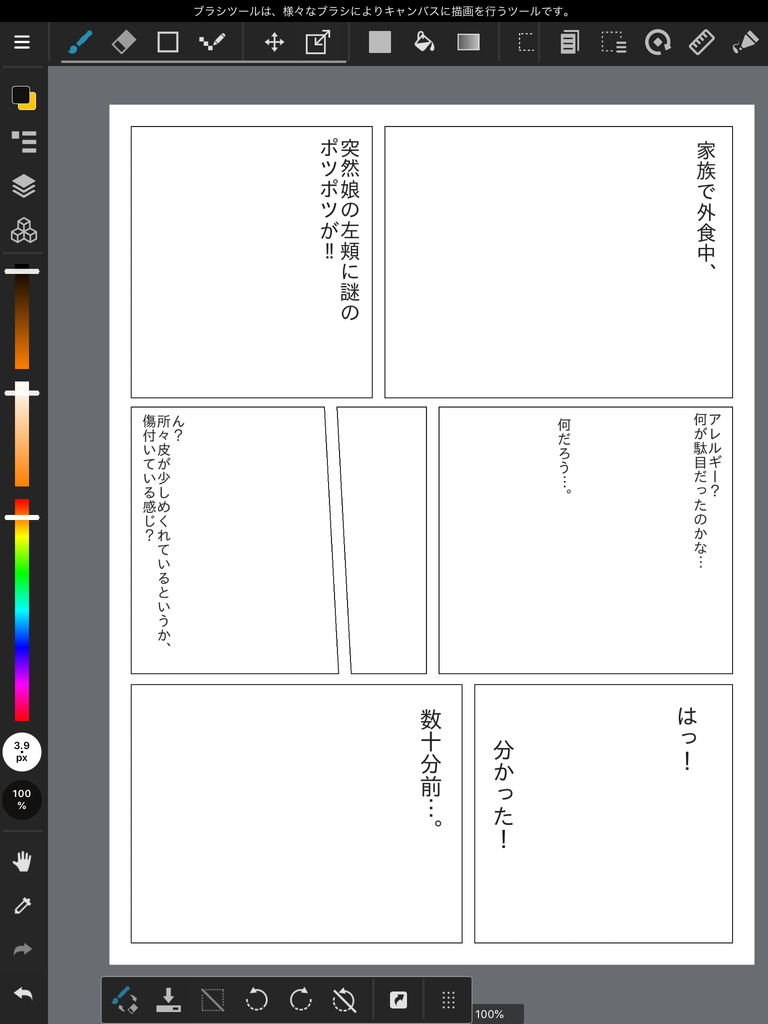Select the Transform tool

point(318,42)
